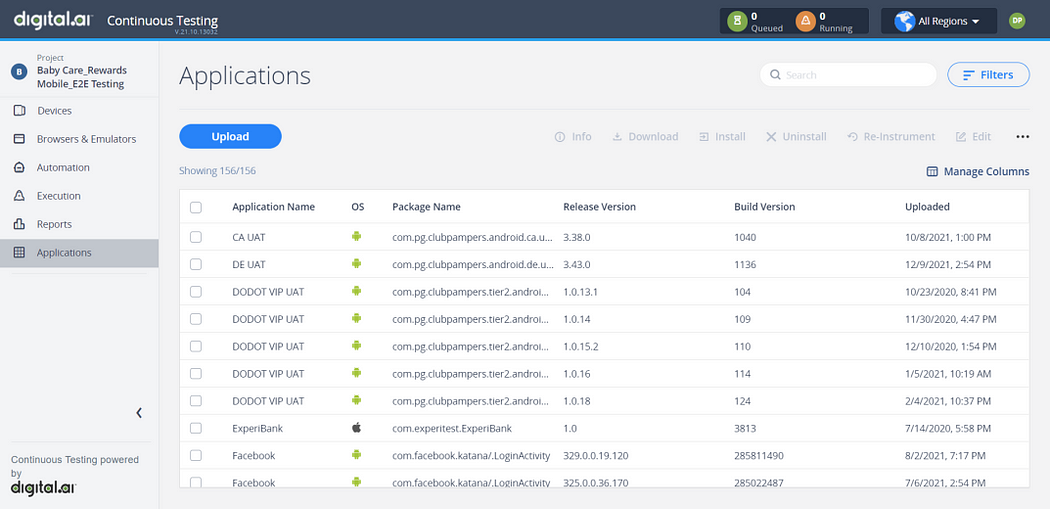Click the Install toolbar icon
The height and width of the screenshot is (509, 1050).
pyautogui.click(x=704, y=137)
